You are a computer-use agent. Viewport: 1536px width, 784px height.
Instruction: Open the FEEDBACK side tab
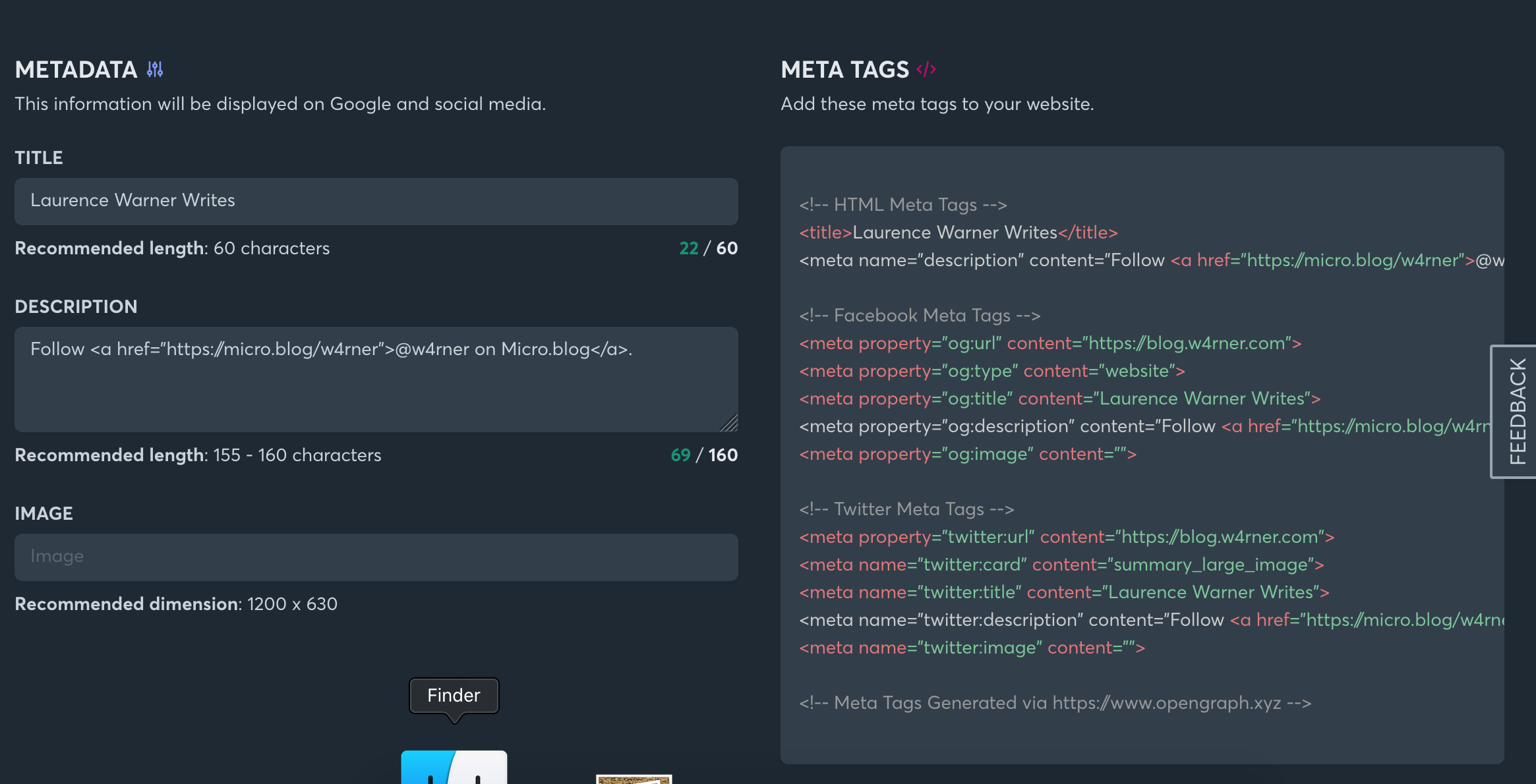1516,412
